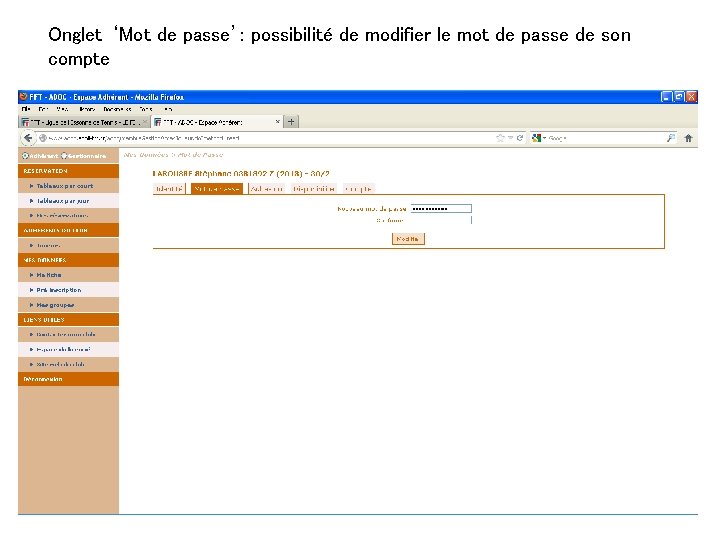Click the site identity globe icon
This screenshot has width=720, height=540.
coord(43,138)
